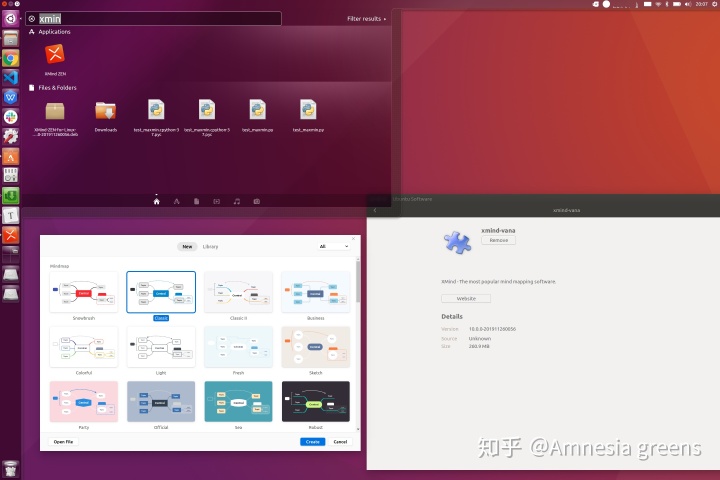Open WPS Writer from the launcher
This screenshot has width=720, height=480.
coord(10,97)
